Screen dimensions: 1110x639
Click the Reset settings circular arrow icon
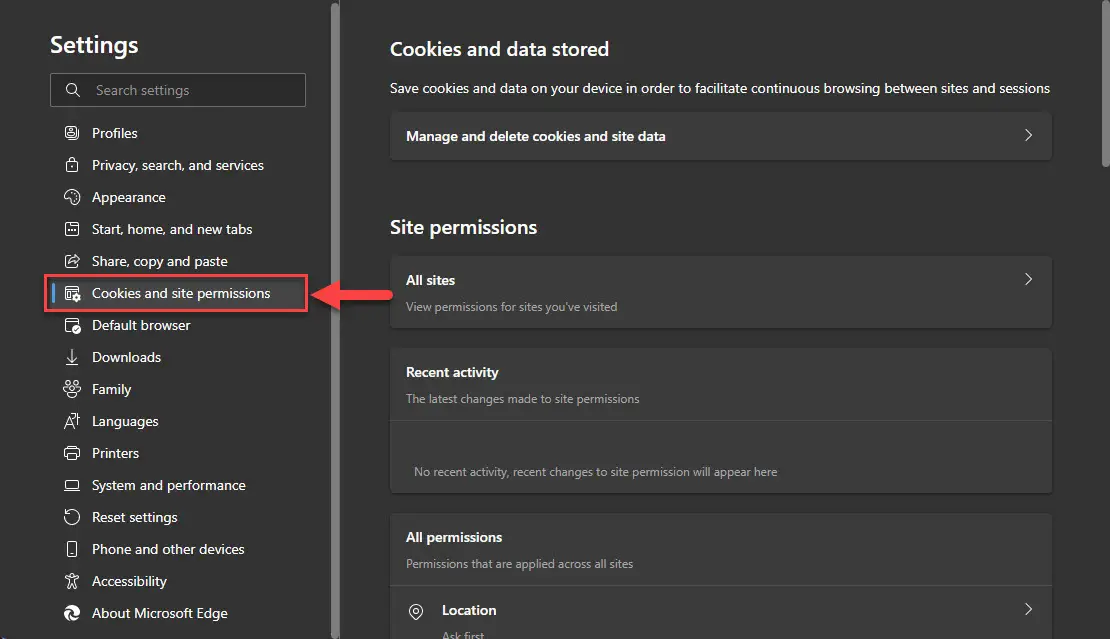71,517
